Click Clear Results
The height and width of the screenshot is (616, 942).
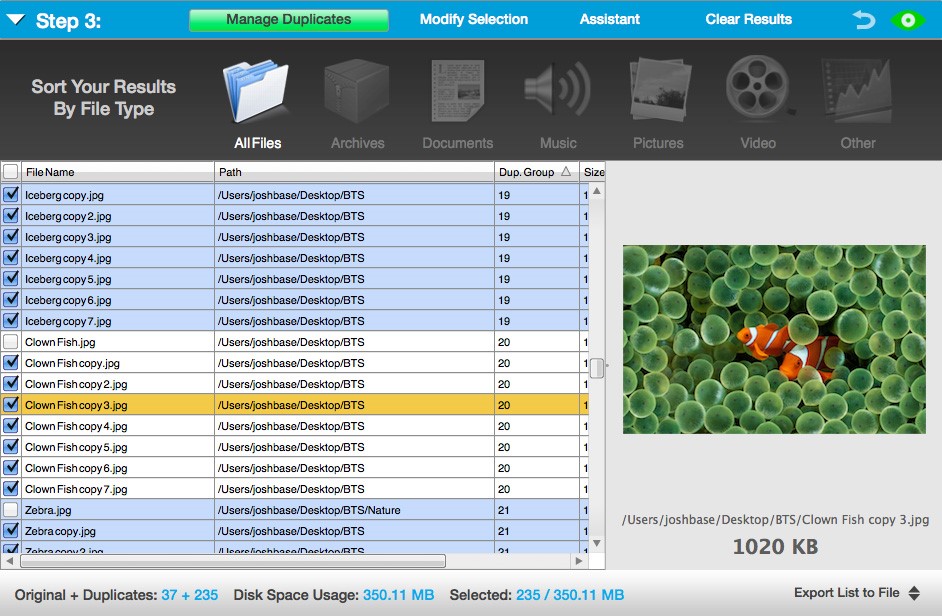748,18
